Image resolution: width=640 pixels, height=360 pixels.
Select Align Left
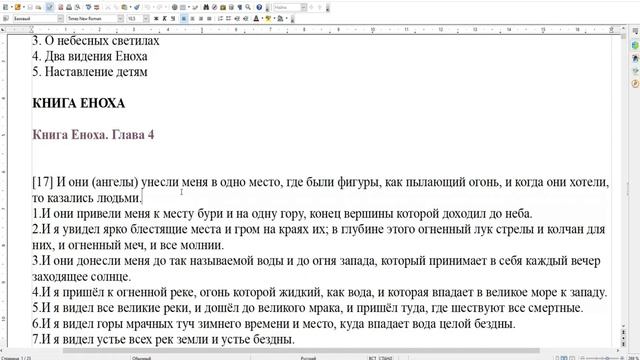184,18
